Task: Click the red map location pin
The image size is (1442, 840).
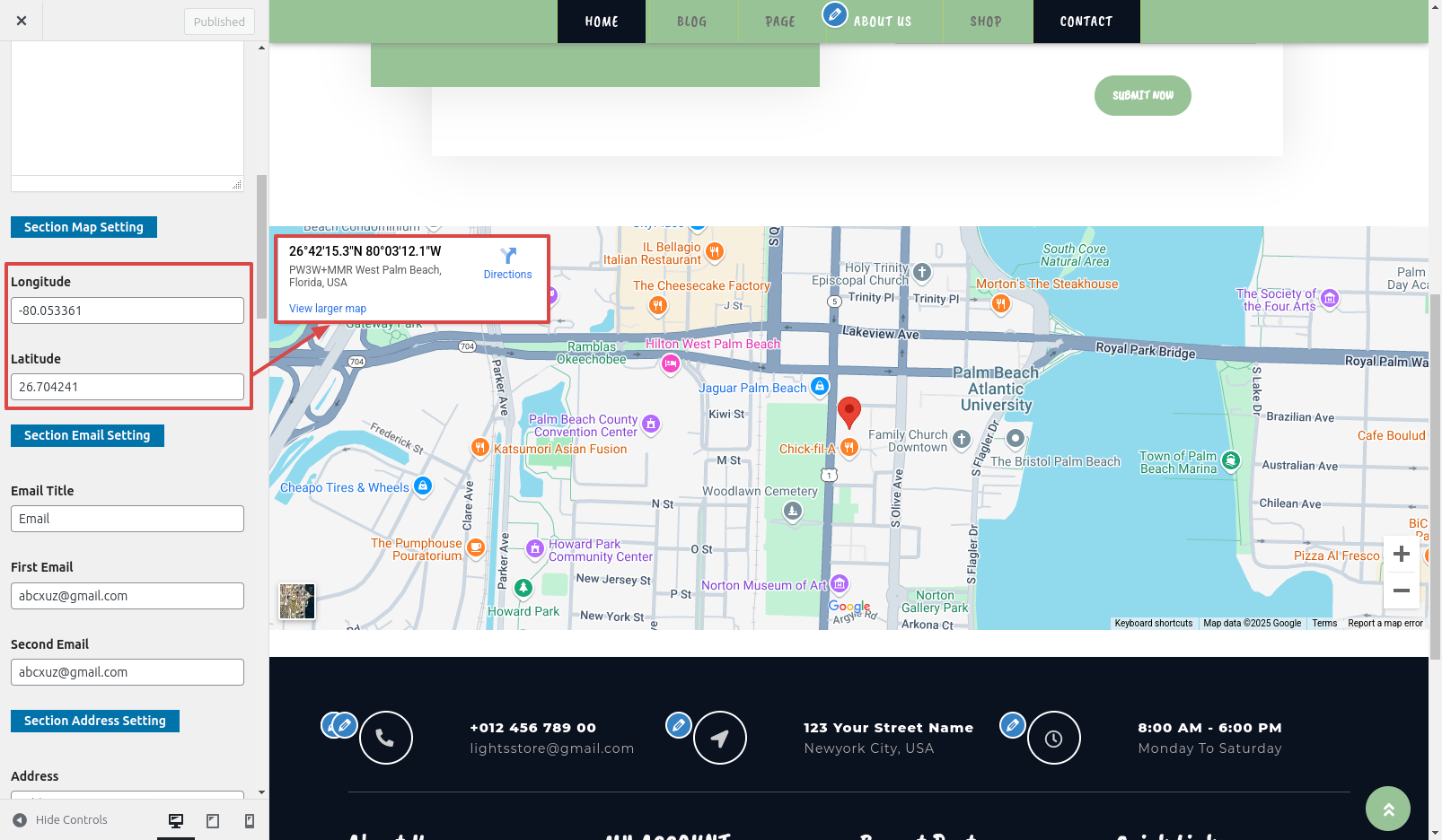Action: tap(849, 412)
